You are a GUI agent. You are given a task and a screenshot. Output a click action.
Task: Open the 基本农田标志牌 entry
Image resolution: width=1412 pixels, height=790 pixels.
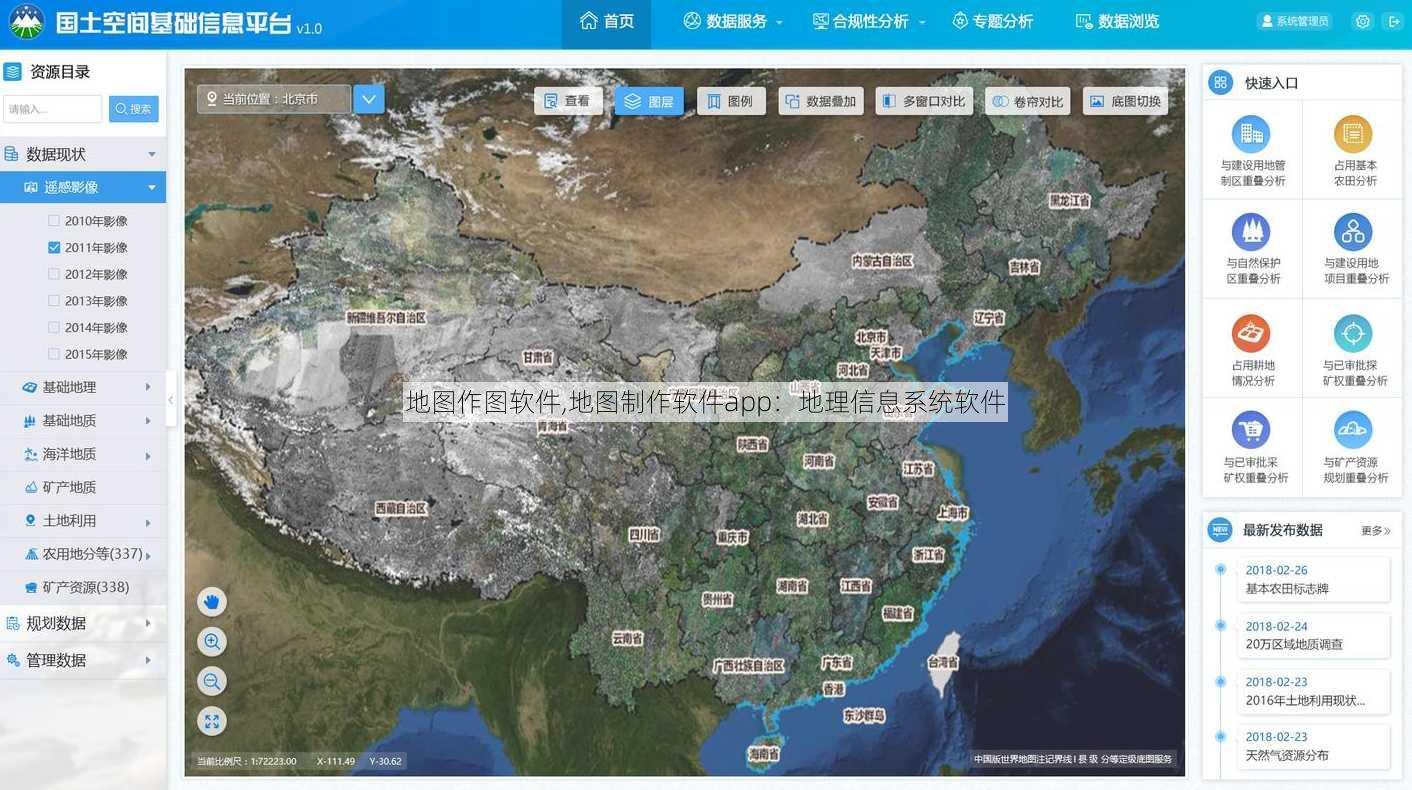1316,580
